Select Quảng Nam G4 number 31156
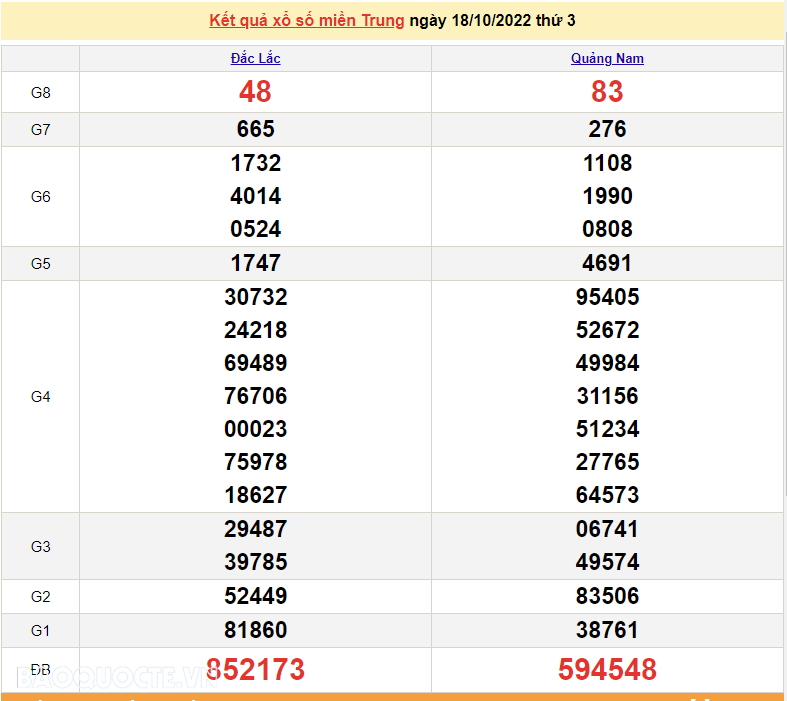The image size is (787, 701). coord(607,396)
